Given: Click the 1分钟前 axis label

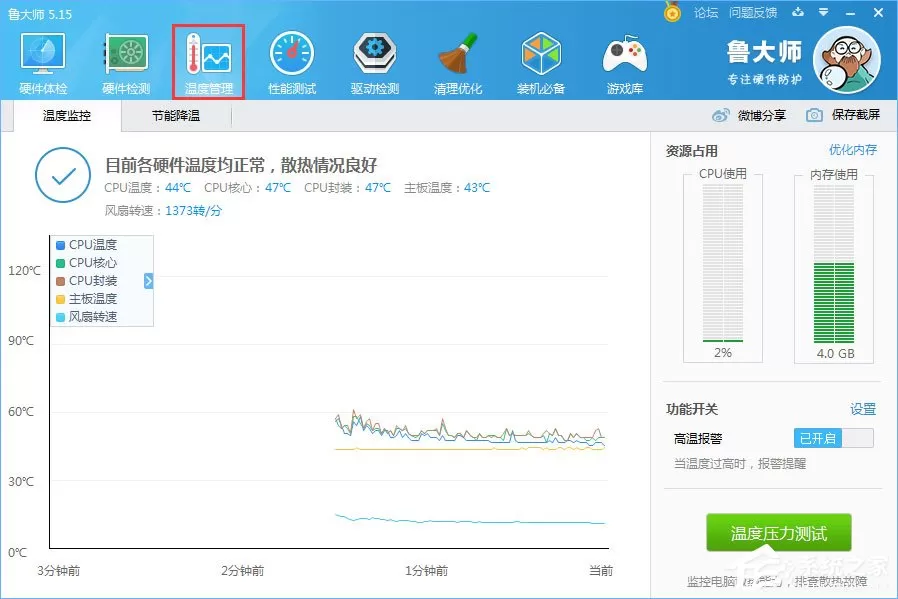Looking at the screenshot, I should [x=427, y=570].
